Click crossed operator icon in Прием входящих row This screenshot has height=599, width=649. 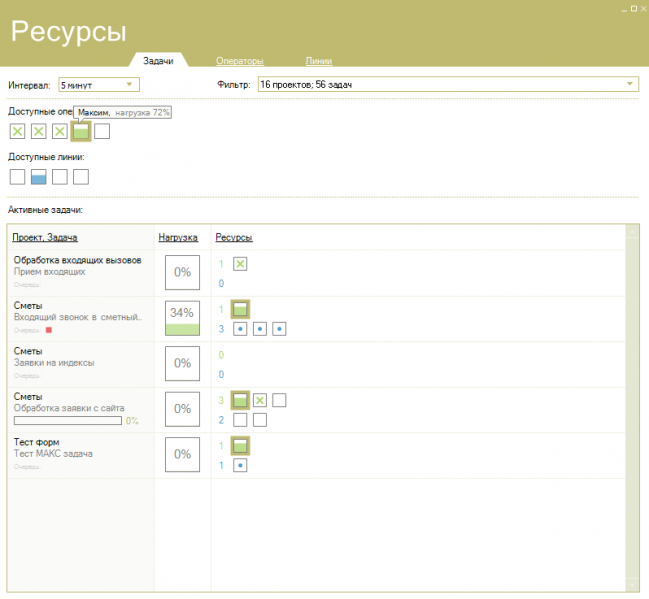tap(240, 264)
